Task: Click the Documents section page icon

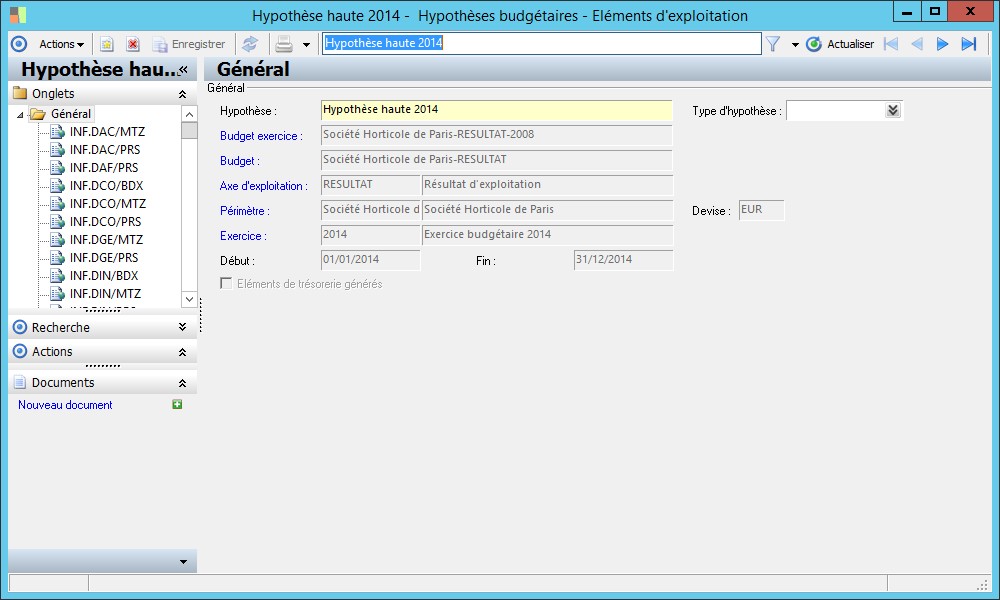Action: pyautogui.click(x=20, y=383)
